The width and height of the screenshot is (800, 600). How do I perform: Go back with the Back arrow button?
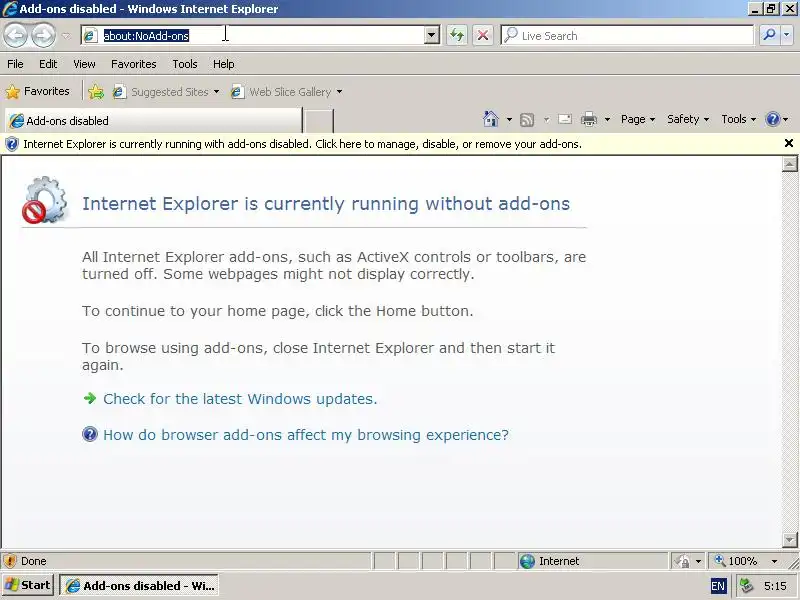click(x=16, y=35)
